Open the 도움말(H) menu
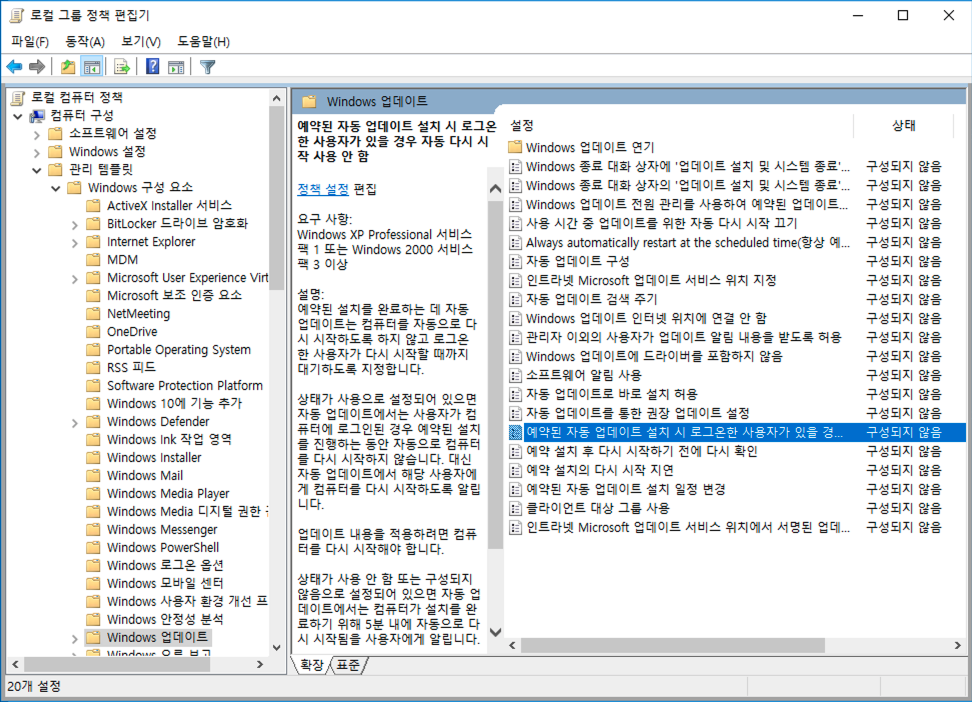This screenshot has height=702, width=972. click(x=203, y=42)
